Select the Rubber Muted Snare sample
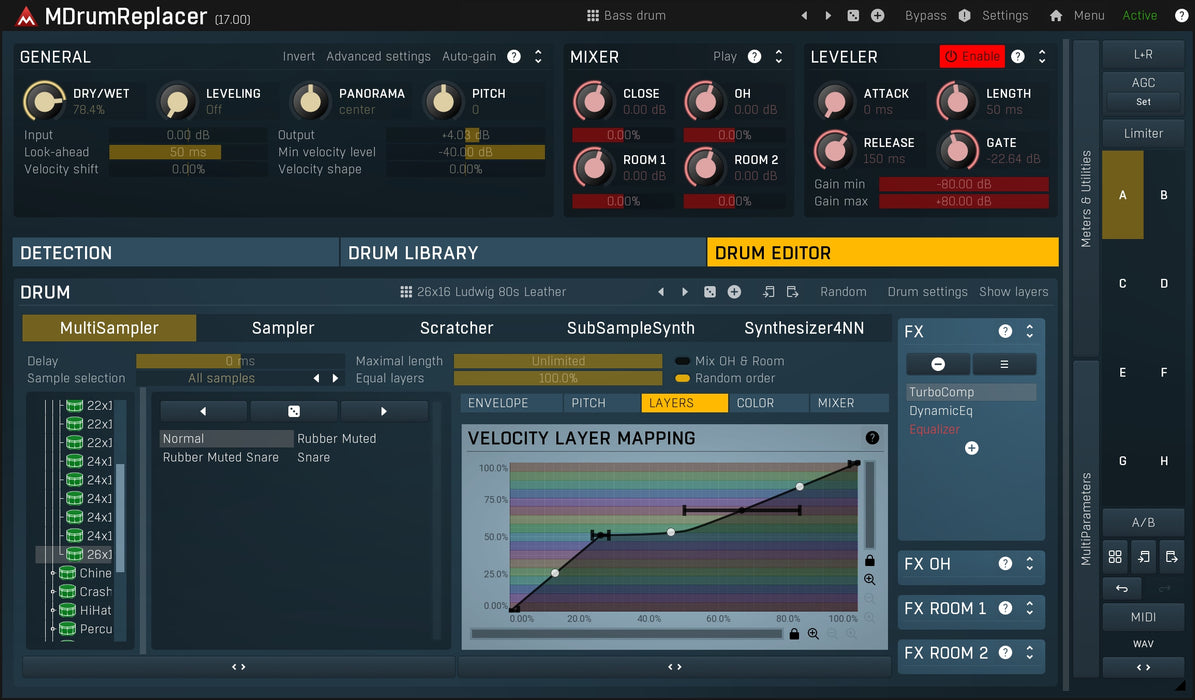This screenshot has width=1195, height=700. [x=221, y=457]
